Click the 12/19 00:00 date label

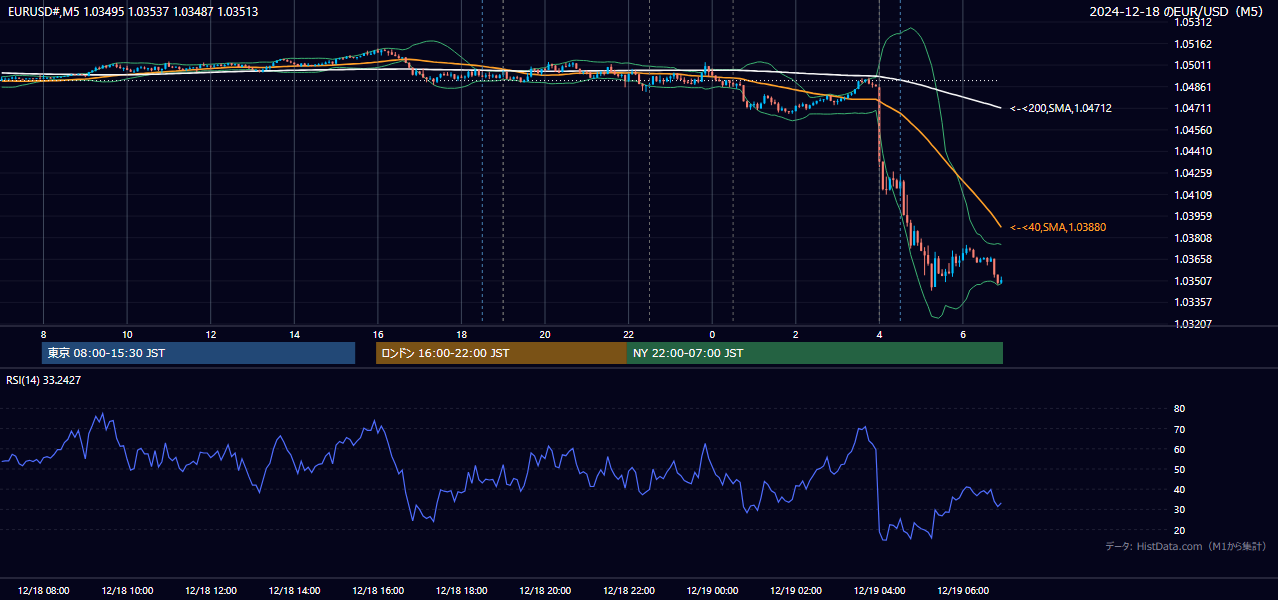point(712,591)
